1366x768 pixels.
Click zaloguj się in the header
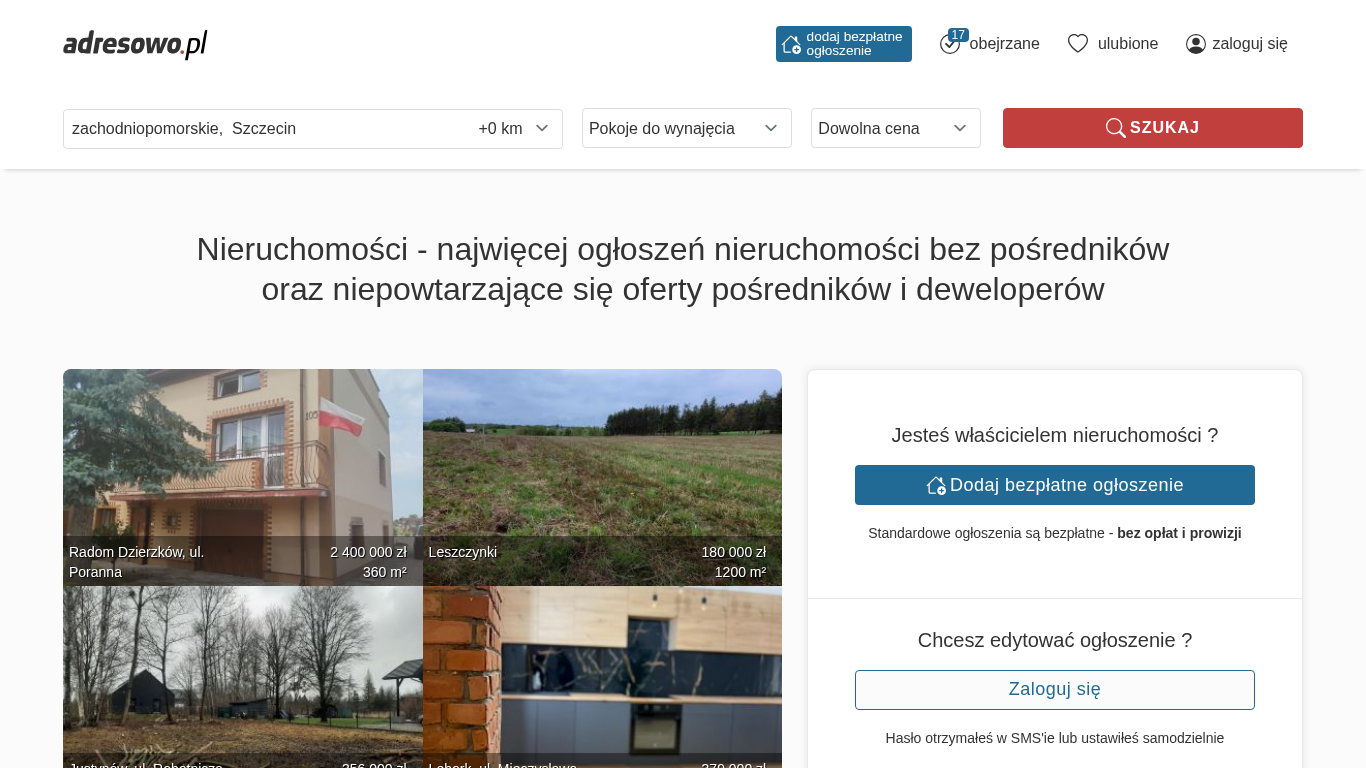pyautogui.click(x=1249, y=44)
